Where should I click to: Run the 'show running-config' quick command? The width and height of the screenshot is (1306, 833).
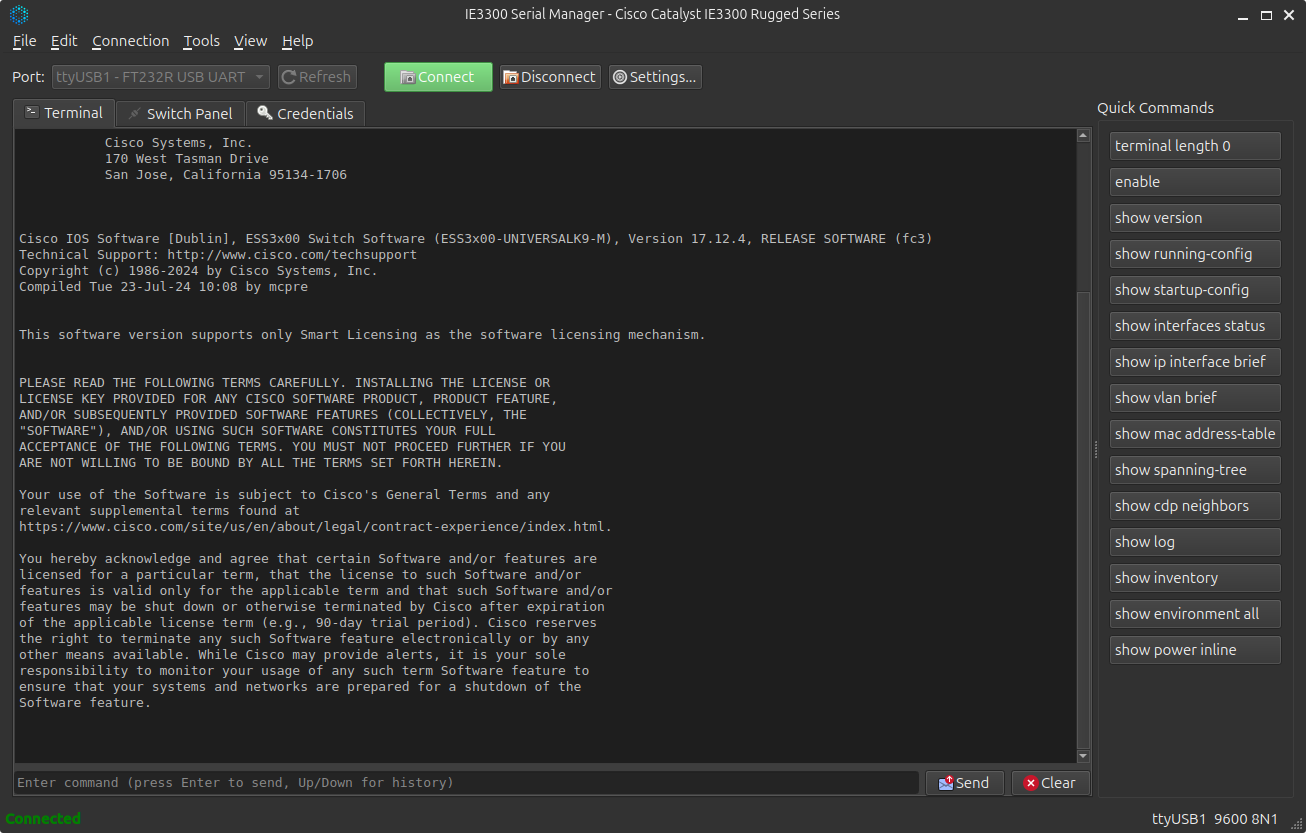[1195, 254]
